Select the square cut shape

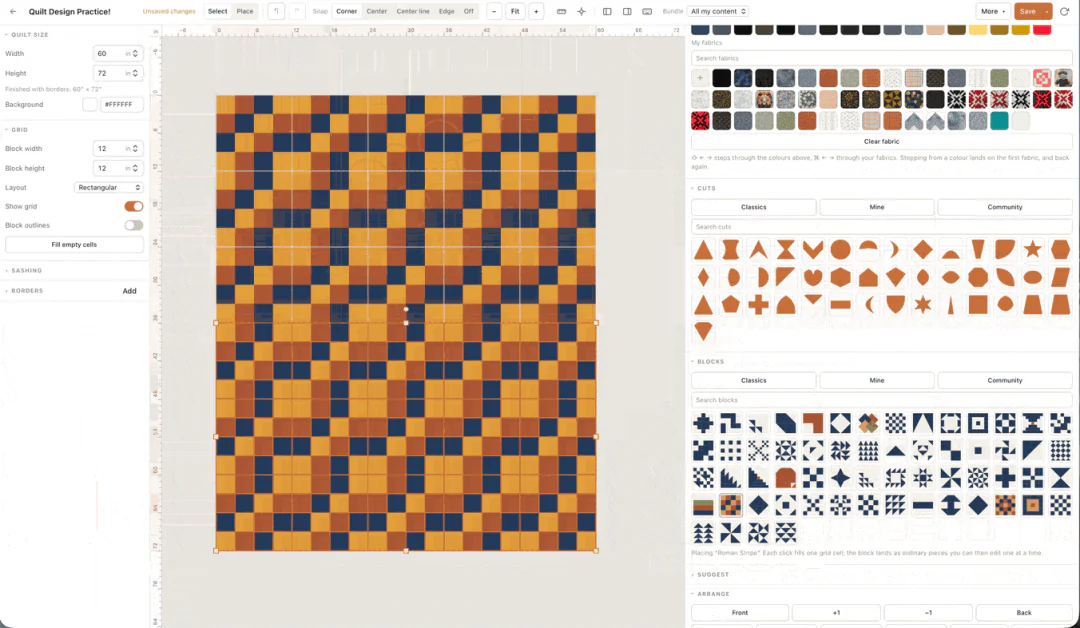977,304
